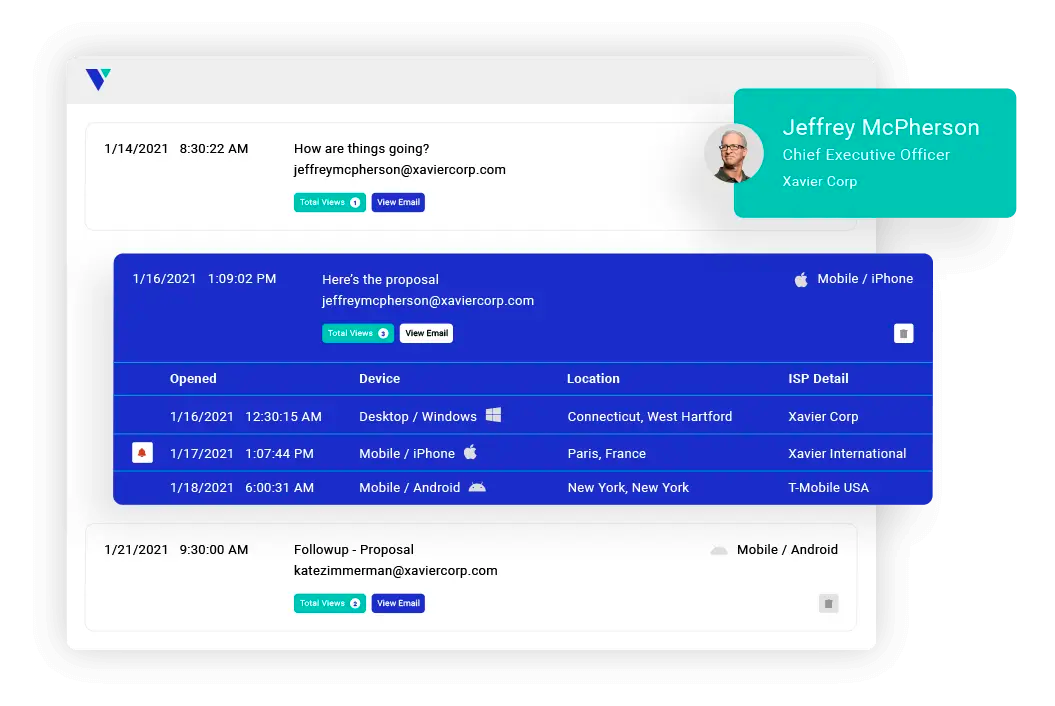View Email for 'How are things going?'
Screen dimensions: 1055x706
398,202
